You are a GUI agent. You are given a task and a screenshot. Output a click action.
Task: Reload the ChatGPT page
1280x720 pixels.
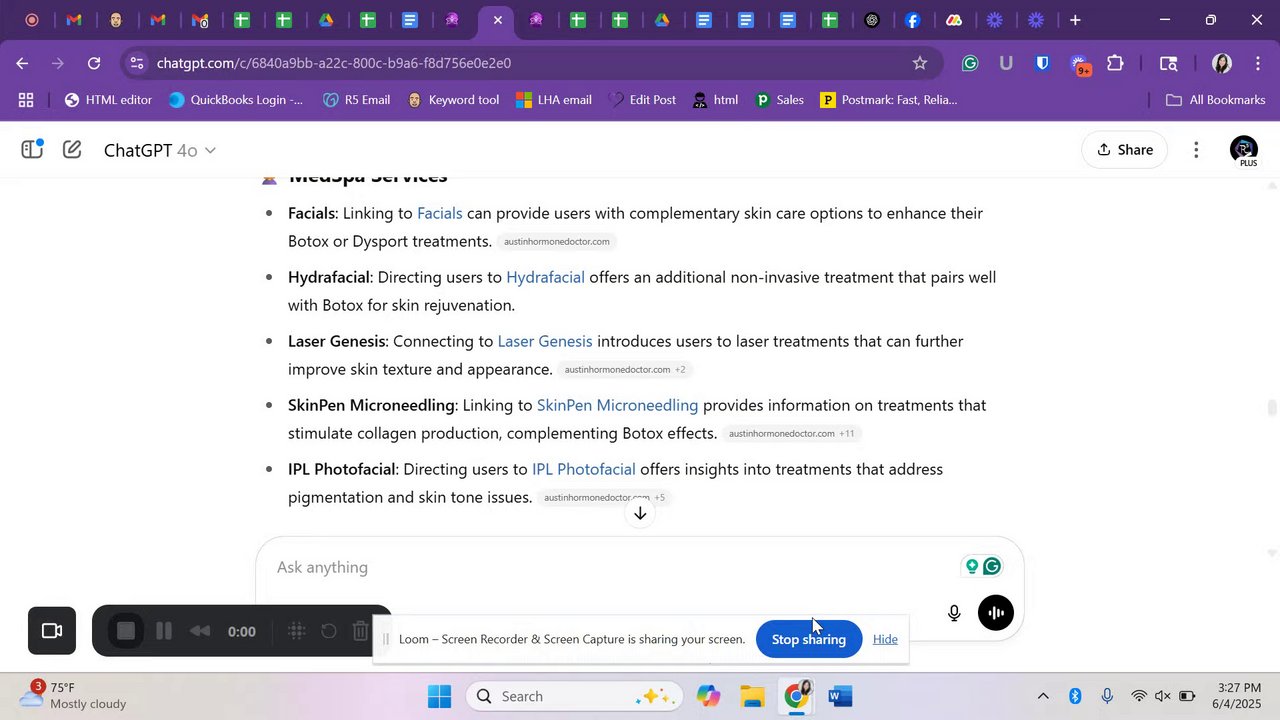[x=94, y=63]
